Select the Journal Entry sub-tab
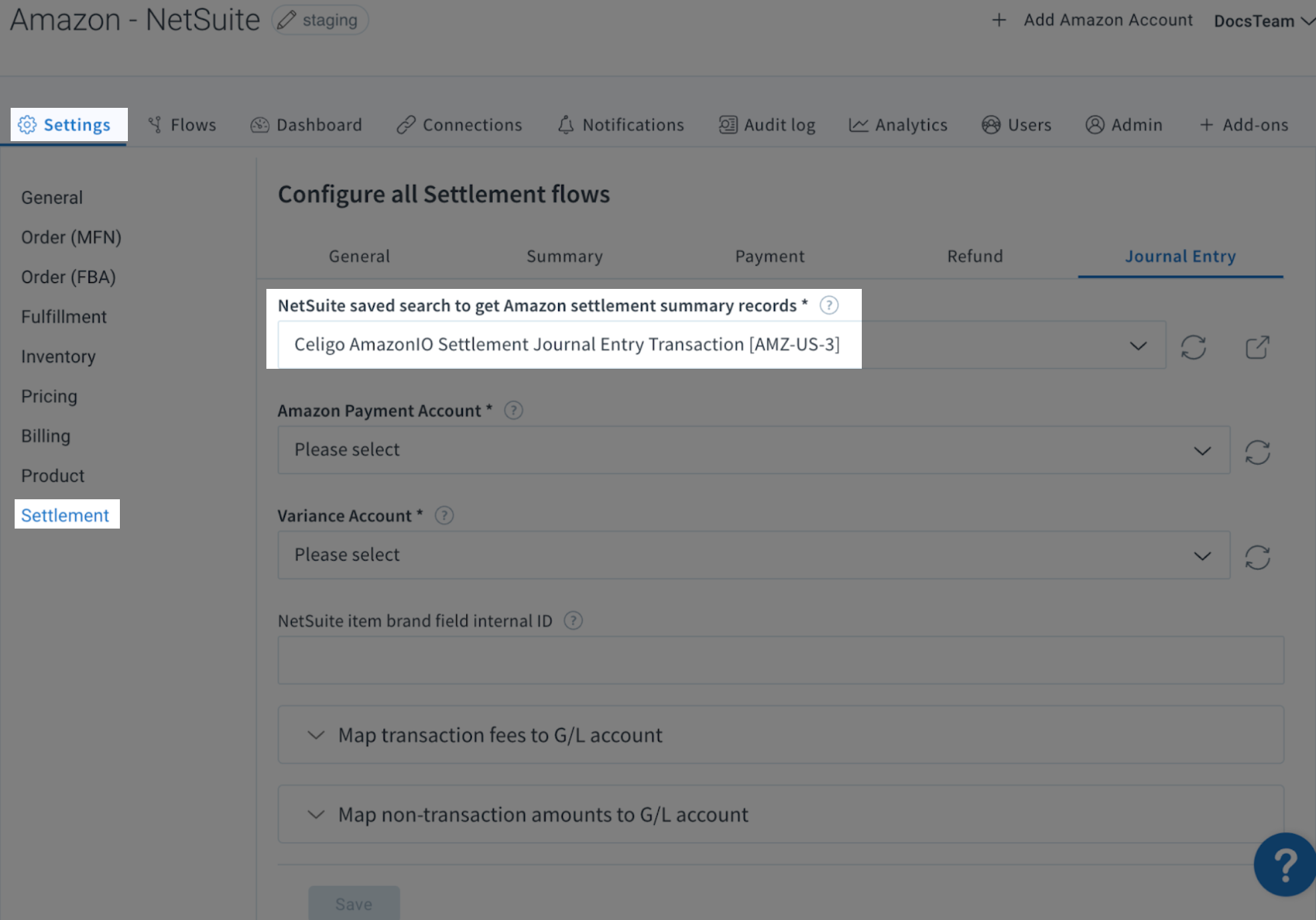Image resolution: width=1316 pixels, height=920 pixels. 1181,256
